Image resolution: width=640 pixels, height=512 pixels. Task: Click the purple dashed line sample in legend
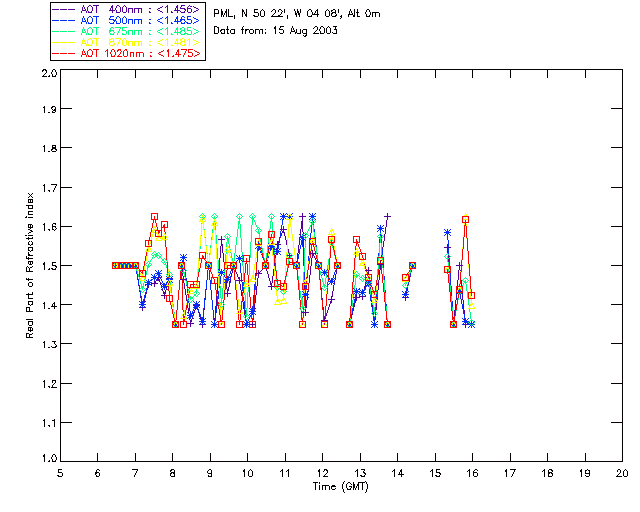[64, 9]
